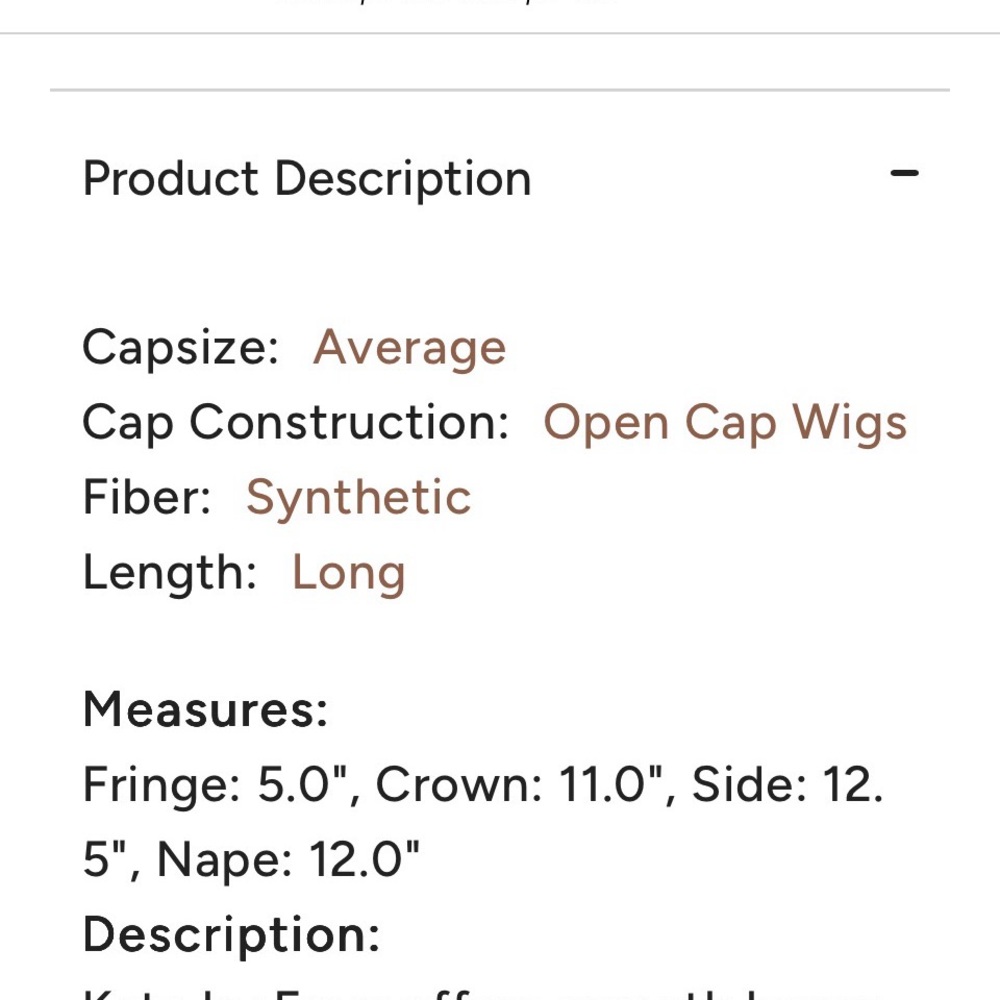Screen dimensions: 1000x1000
Task: Click the Cap Construction label
Action: pyautogui.click(x=296, y=423)
